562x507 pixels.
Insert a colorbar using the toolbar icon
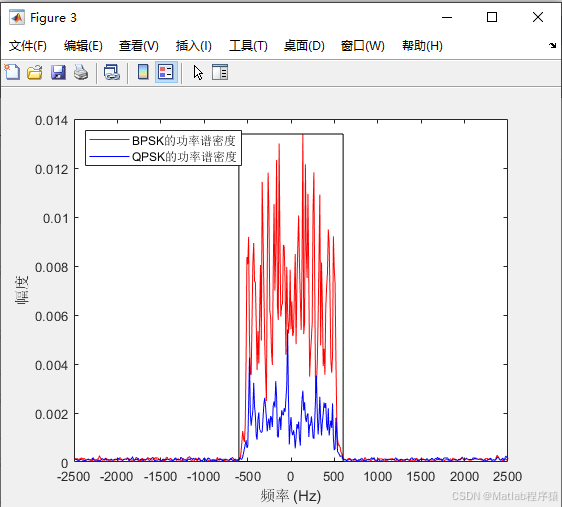(143, 72)
